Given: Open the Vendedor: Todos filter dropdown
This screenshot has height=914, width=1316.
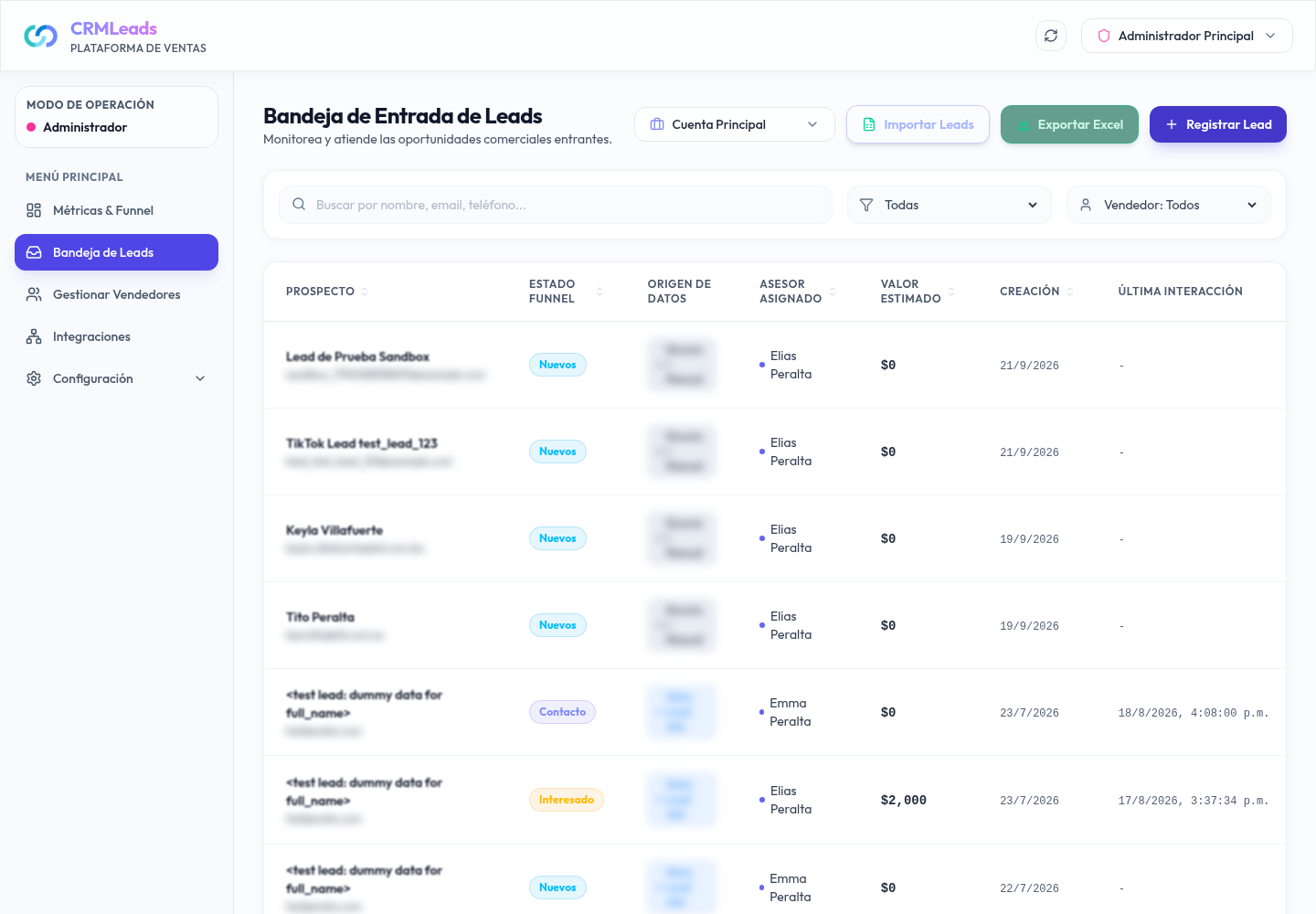Looking at the screenshot, I should [1169, 205].
